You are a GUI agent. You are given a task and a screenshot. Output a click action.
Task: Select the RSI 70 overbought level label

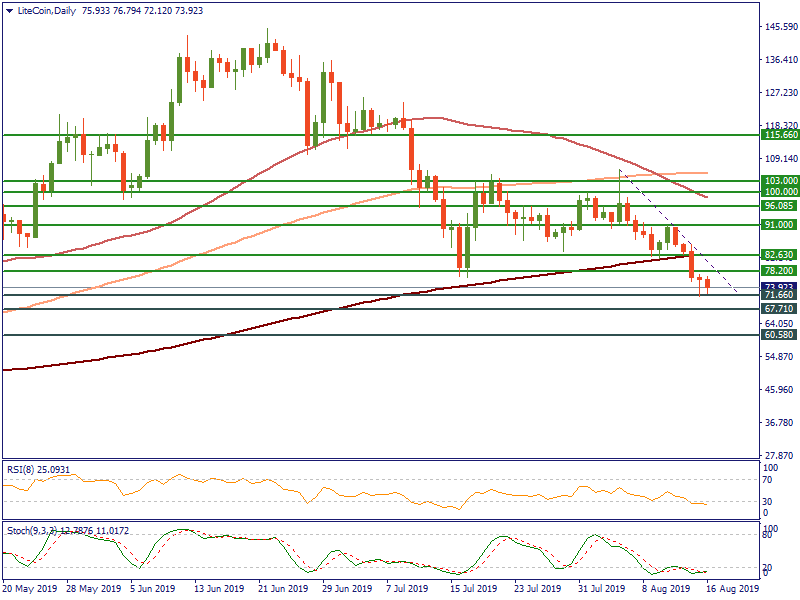tap(767, 480)
